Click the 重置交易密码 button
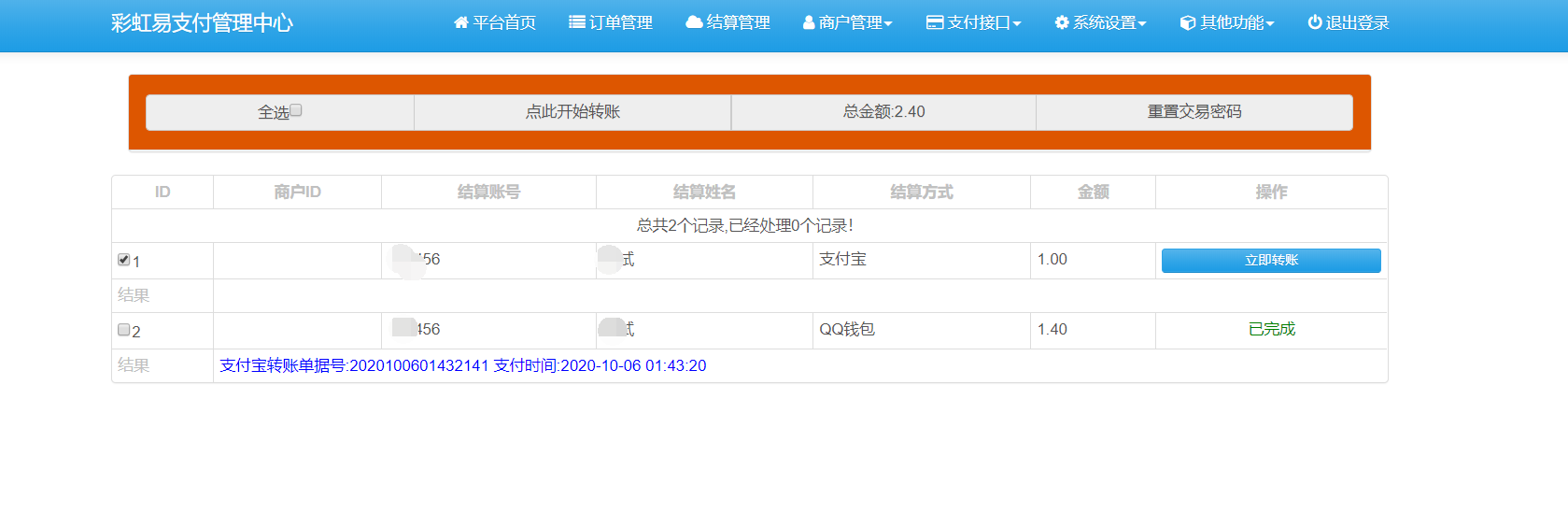The image size is (1568, 513). tap(1194, 112)
